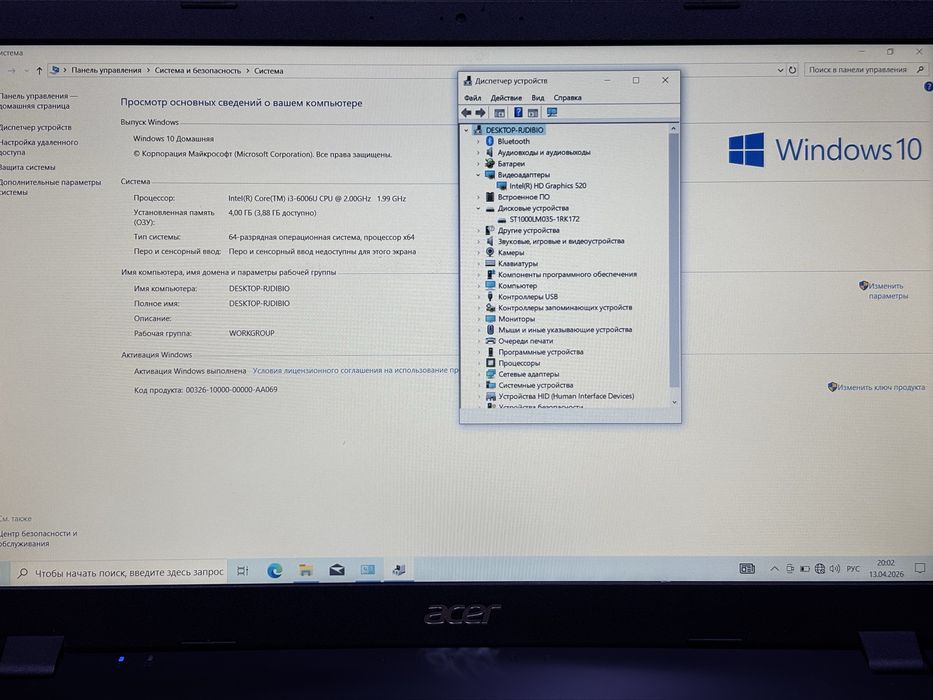The image size is (933, 700).
Task: Open Дополнительные параметры системы link
Action: 51,187
